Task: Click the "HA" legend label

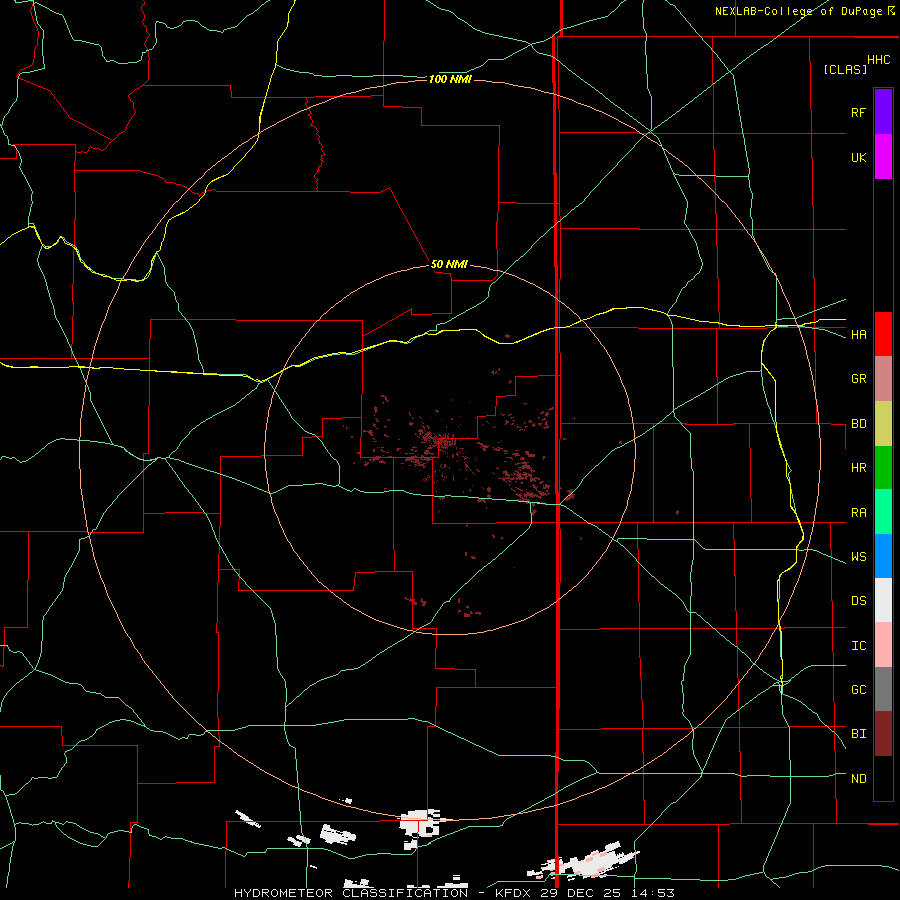Action: 858,335
